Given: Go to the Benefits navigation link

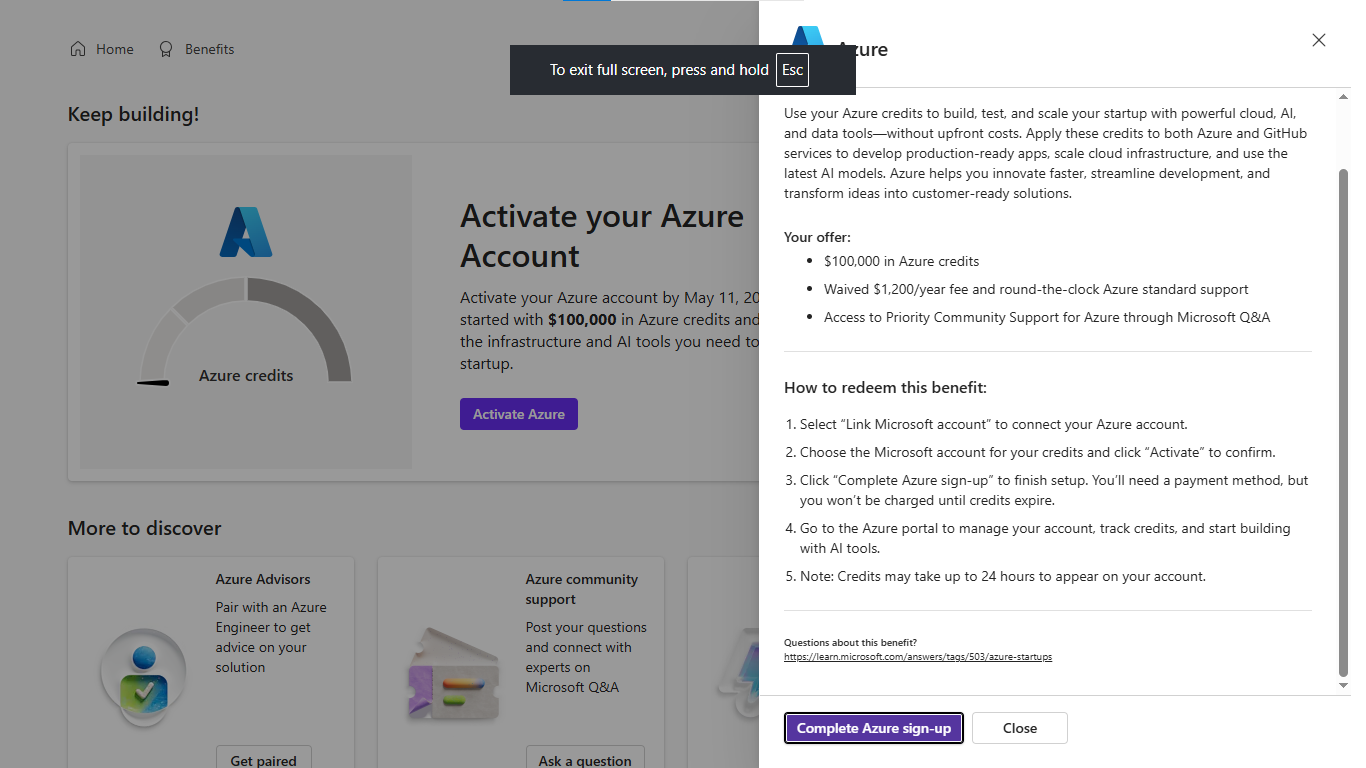Looking at the screenshot, I should pyautogui.click(x=197, y=49).
